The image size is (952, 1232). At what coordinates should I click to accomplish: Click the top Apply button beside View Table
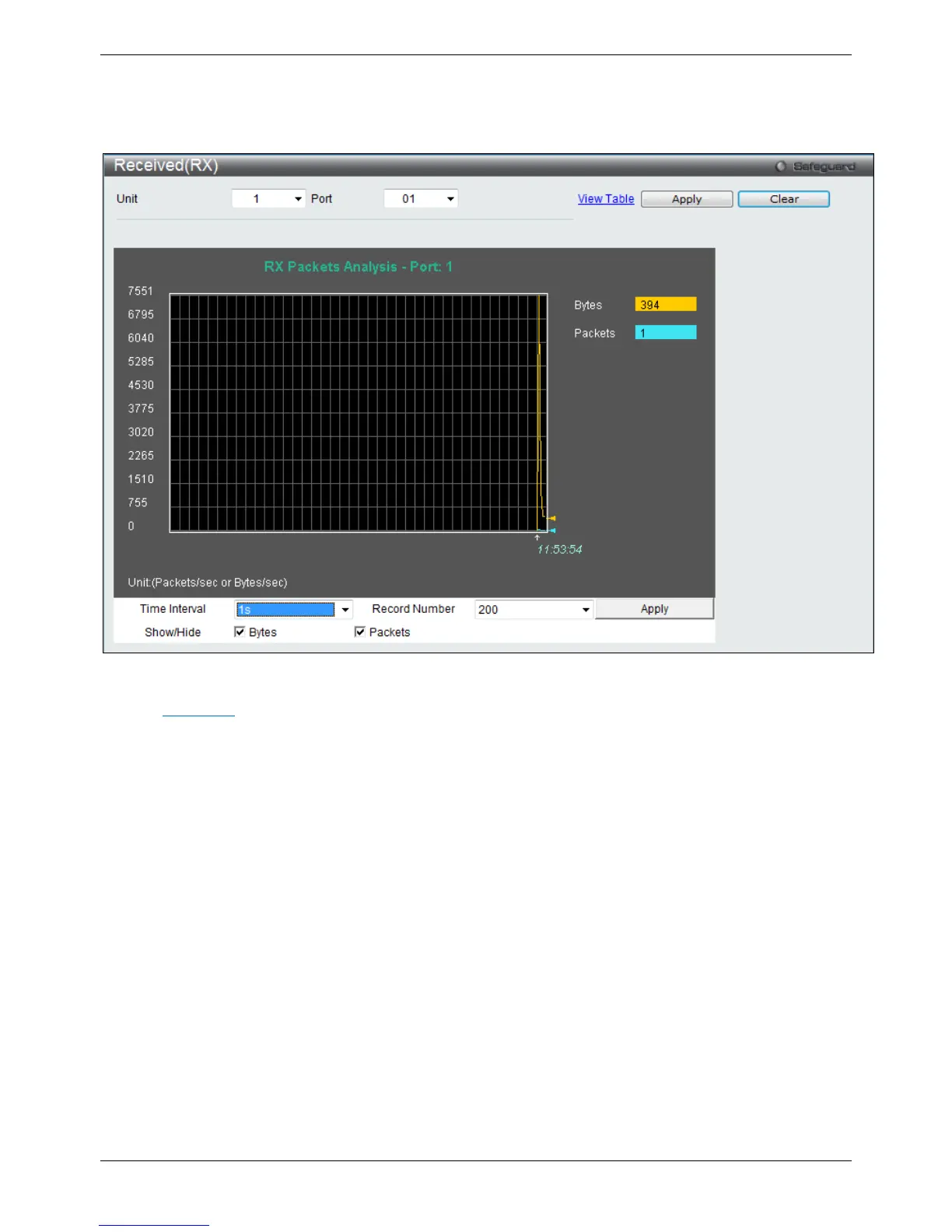tap(687, 199)
